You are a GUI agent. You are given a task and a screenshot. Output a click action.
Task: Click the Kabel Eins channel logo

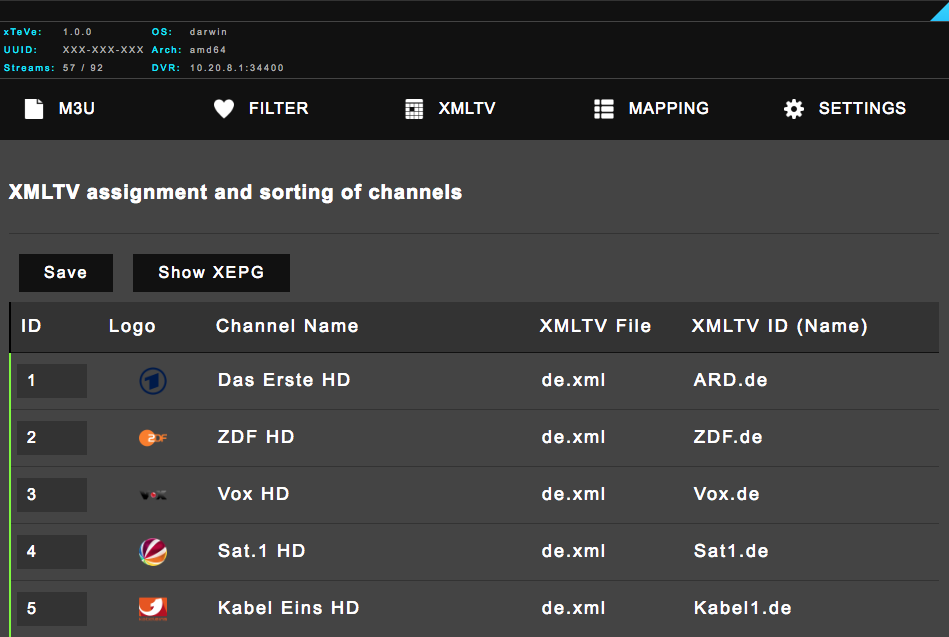pyautogui.click(x=153, y=608)
